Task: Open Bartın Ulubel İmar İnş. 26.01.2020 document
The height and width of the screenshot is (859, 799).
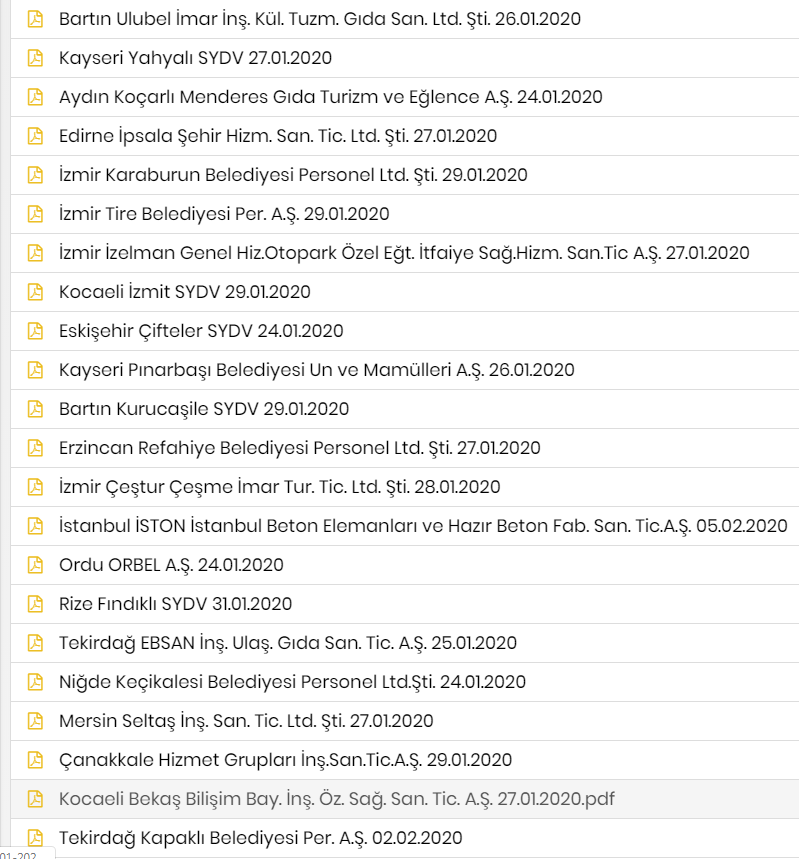Action: (320, 19)
